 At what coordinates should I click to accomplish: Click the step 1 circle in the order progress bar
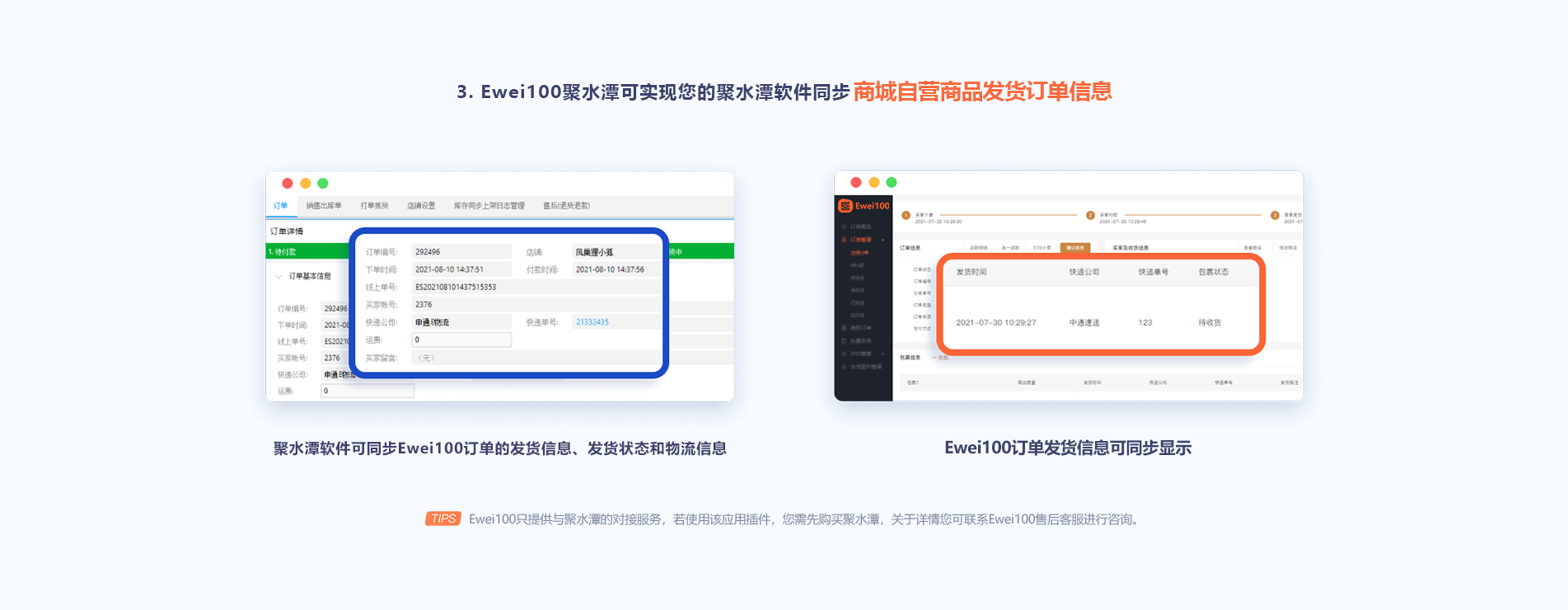pos(906,216)
